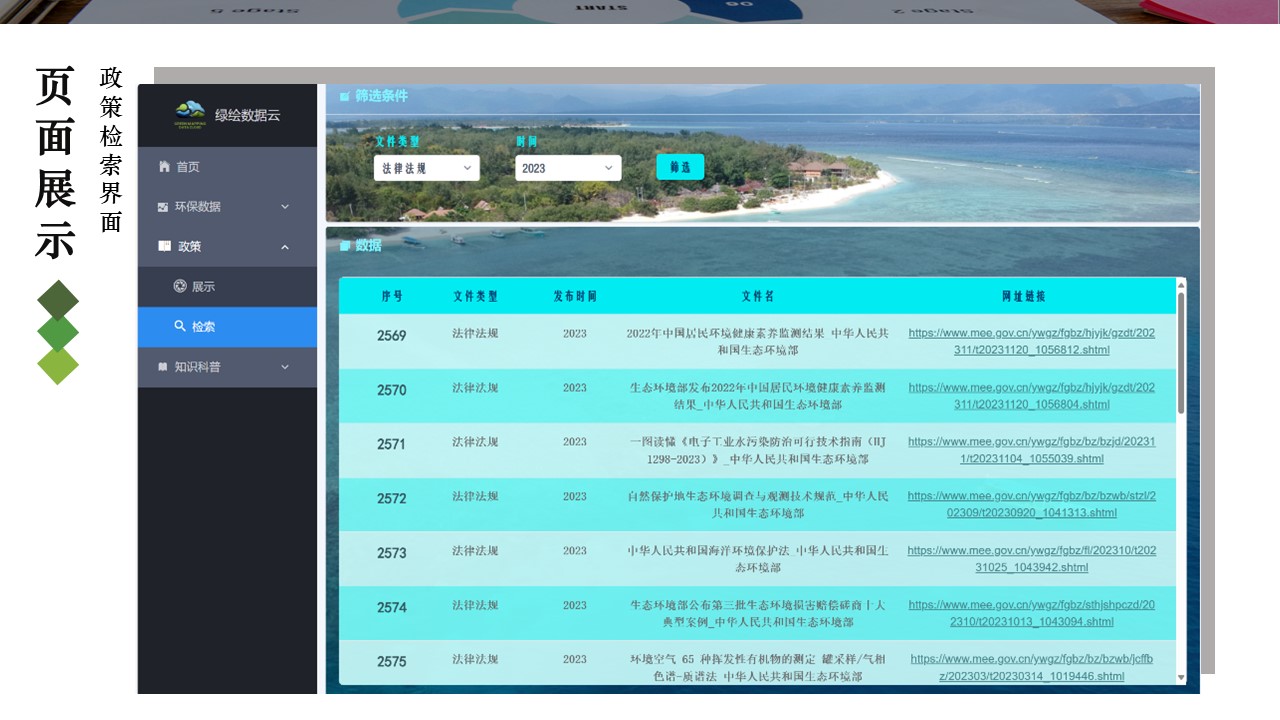This screenshot has height=720, width=1280.
Task: Open the 展示 submenu item
Action: click(227, 286)
